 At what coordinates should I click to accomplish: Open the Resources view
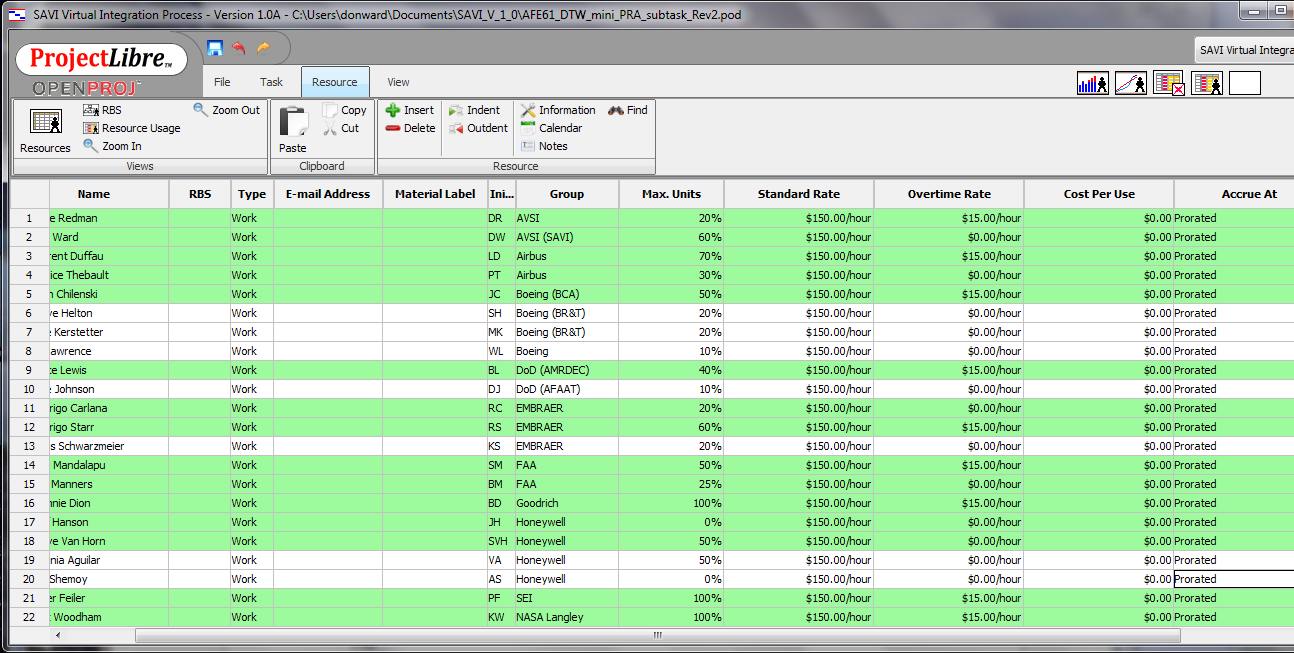[45, 130]
